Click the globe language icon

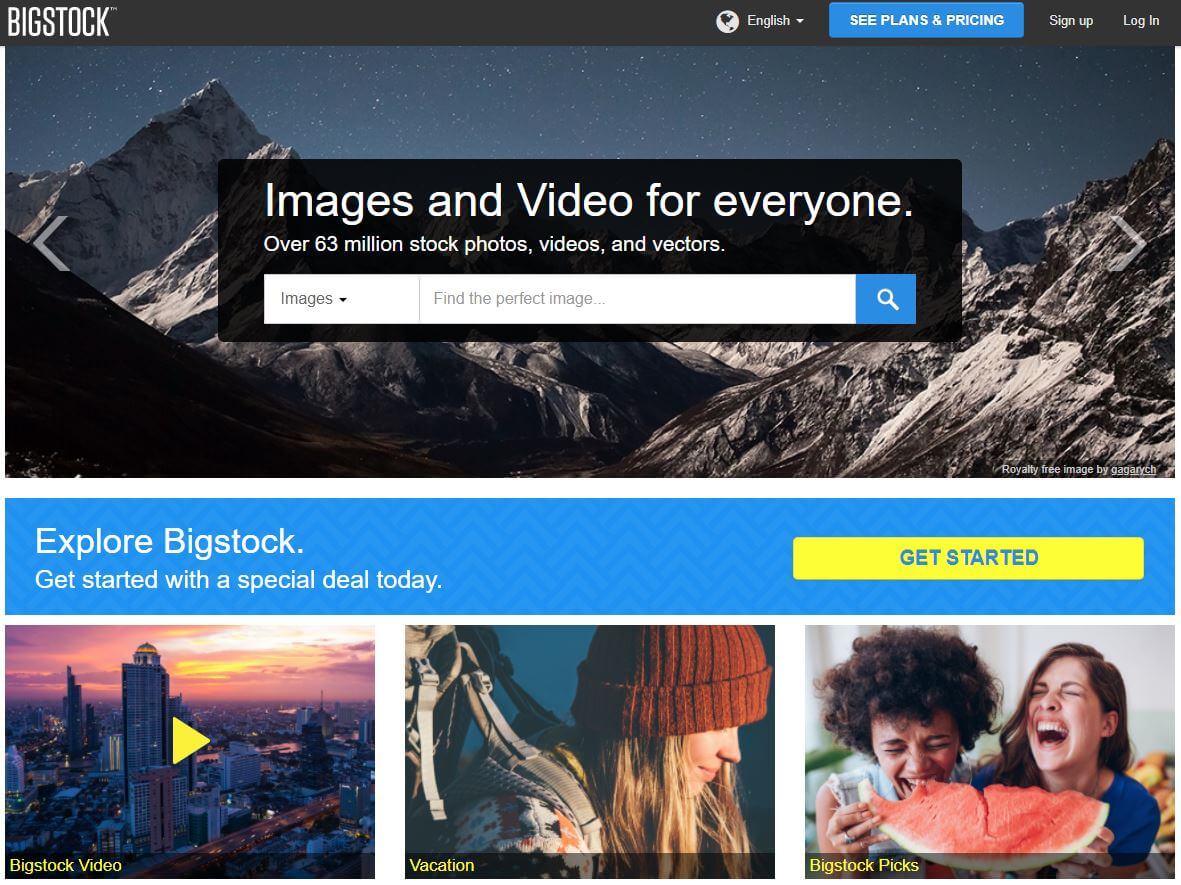tap(727, 21)
